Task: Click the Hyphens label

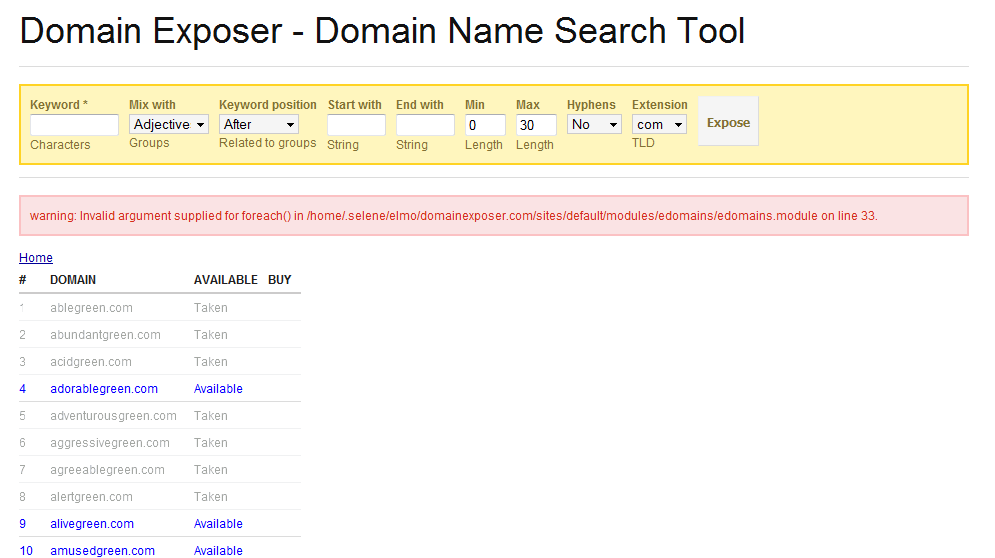Action: 591,105
